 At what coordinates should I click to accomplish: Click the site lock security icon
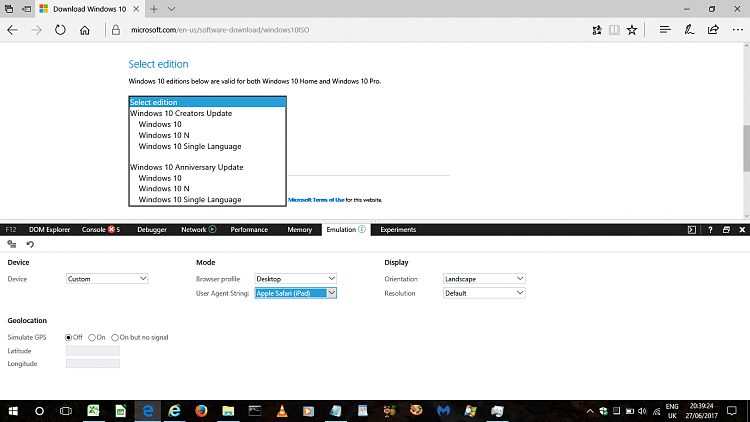coord(116,30)
